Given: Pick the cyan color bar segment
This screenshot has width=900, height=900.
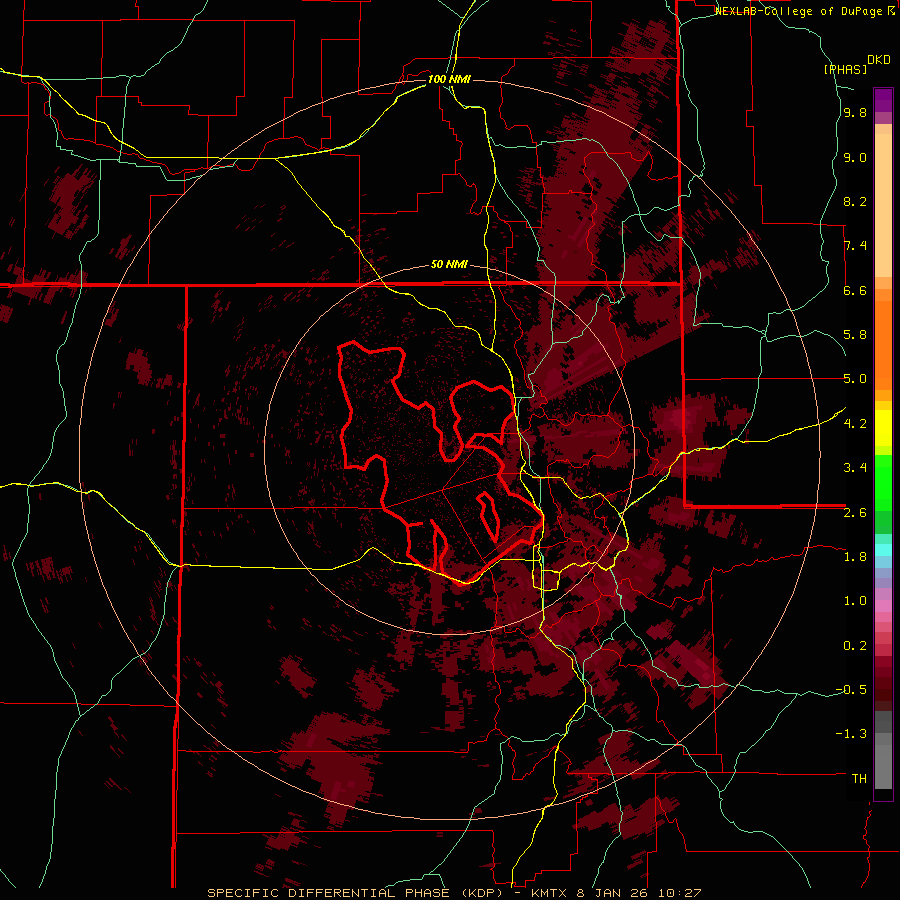Looking at the screenshot, I should tap(883, 549).
